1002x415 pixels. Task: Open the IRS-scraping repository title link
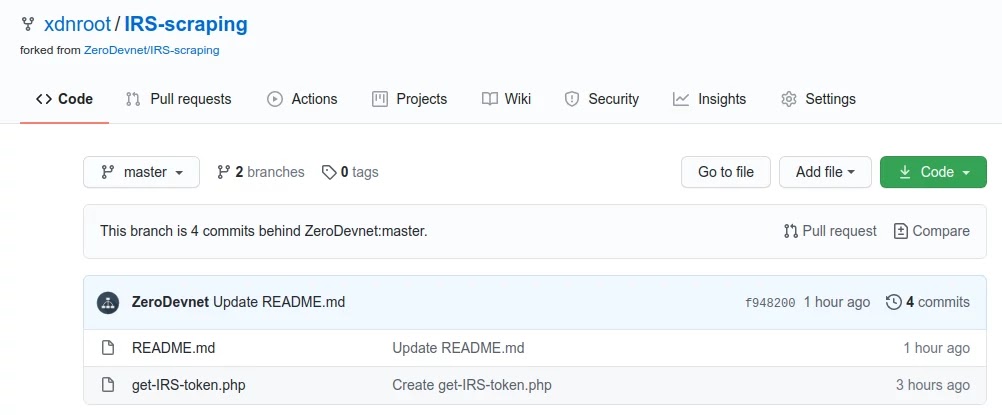pos(186,24)
